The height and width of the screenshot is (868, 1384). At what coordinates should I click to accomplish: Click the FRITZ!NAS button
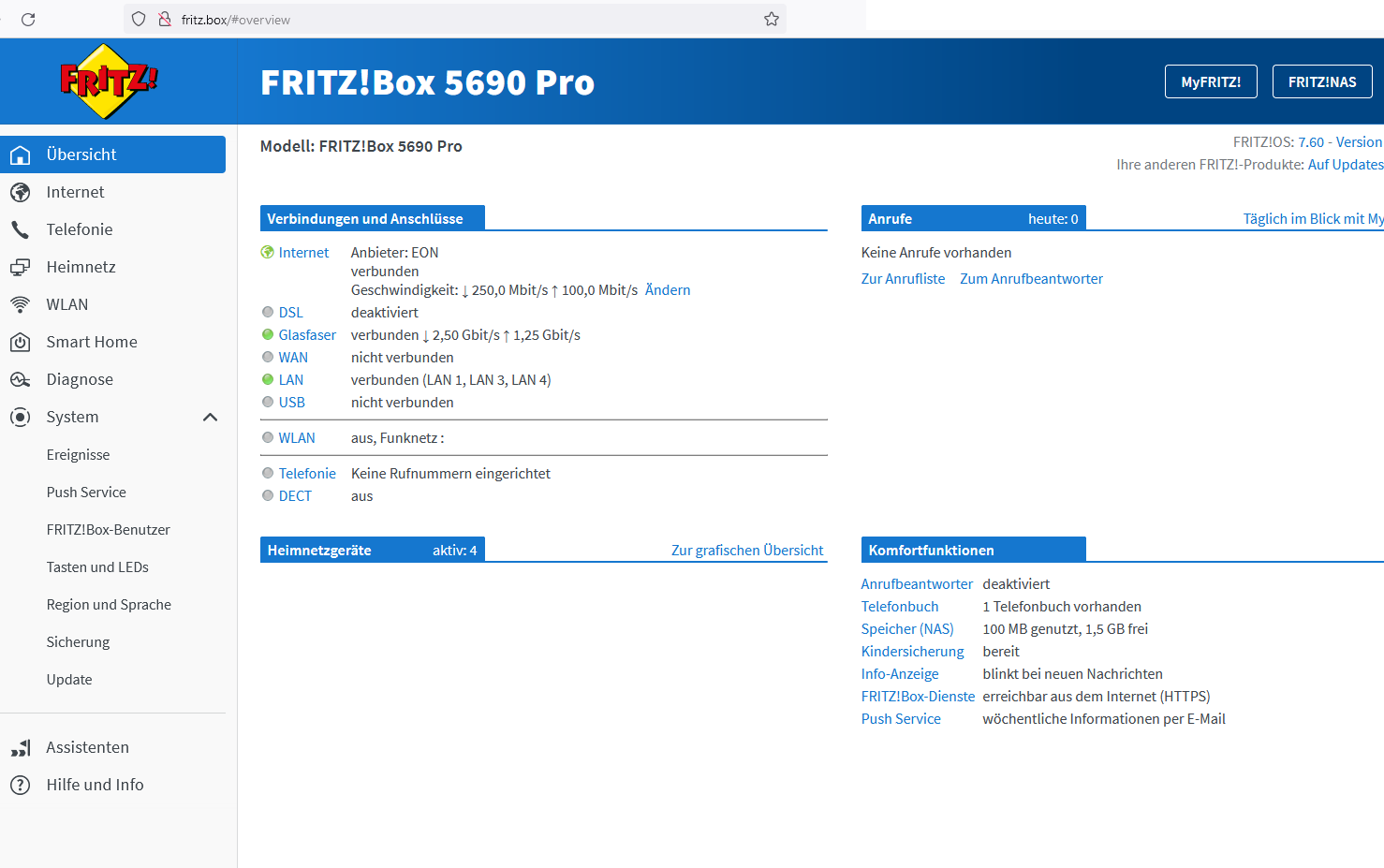(1322, 81)
